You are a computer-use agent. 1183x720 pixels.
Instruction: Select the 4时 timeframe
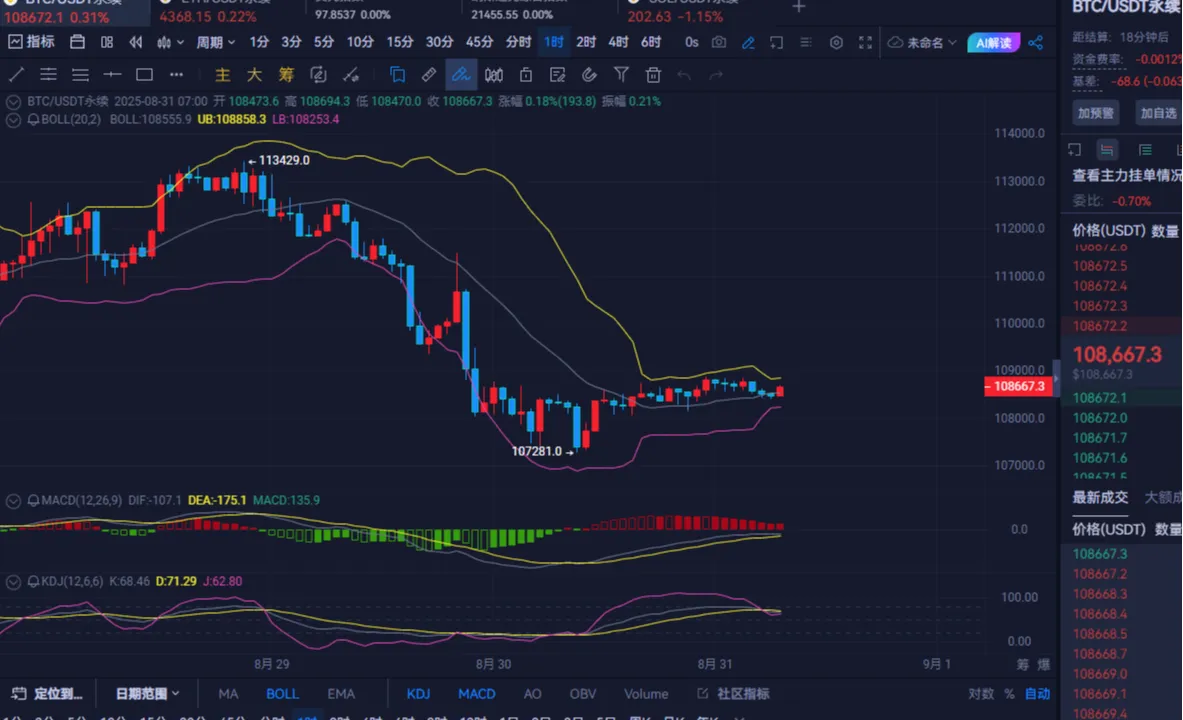pyautogui.click(x=618, y=42)
